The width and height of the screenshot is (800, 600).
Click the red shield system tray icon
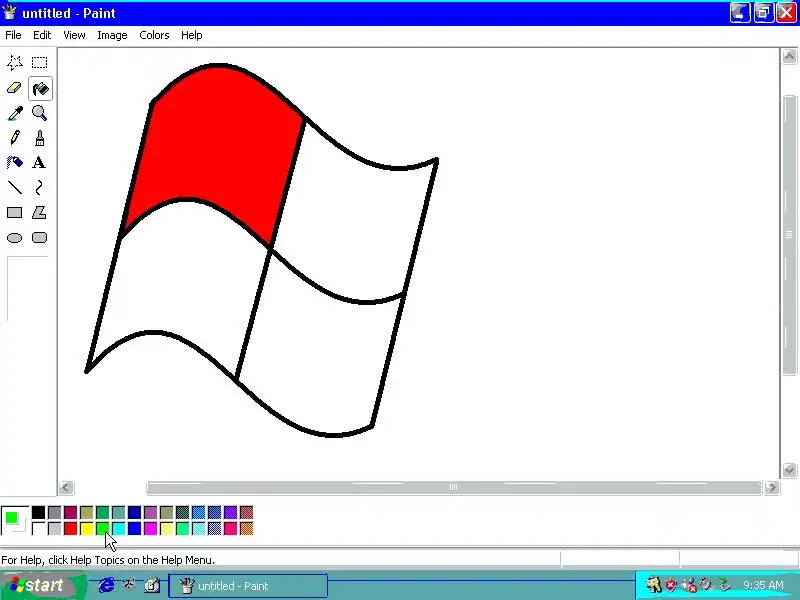click(x=670, y=585)
